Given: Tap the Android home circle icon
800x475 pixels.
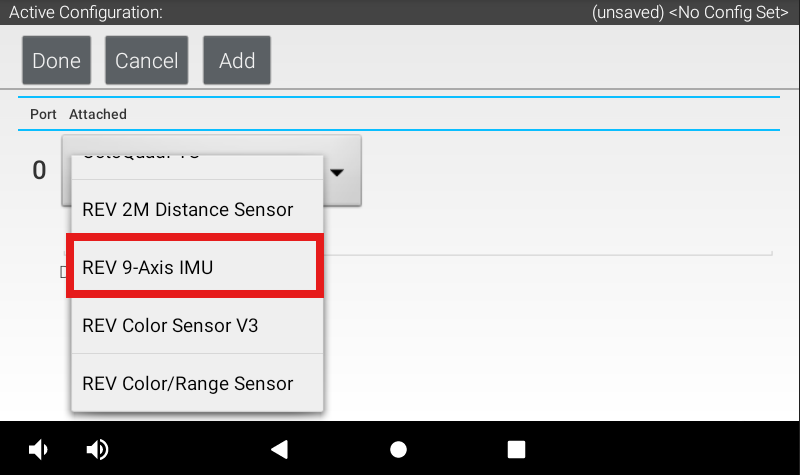Looking at the screenshot, I should tap(398, 449).
